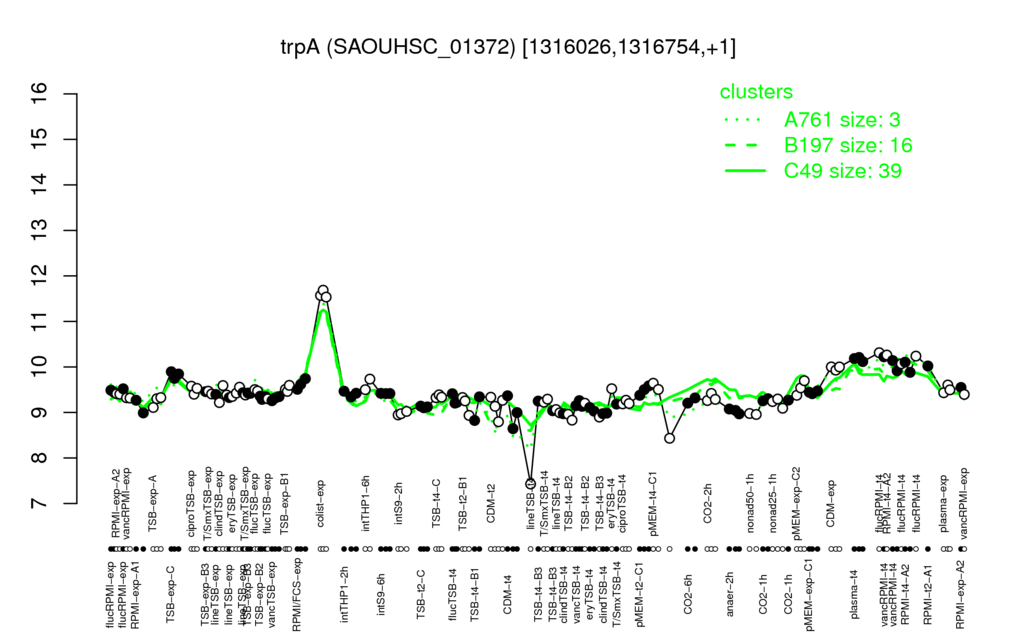This screenshot has height=640, width=1024.
Task: Click the 'TSB-exp-A' condition label
Action: pos(153,503)
